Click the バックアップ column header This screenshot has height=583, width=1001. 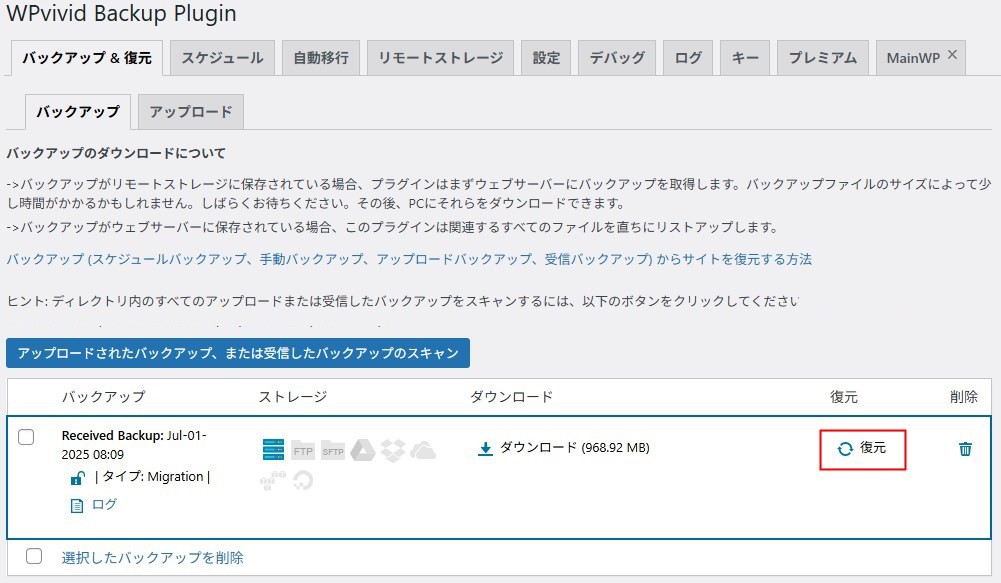click(103, 397)
